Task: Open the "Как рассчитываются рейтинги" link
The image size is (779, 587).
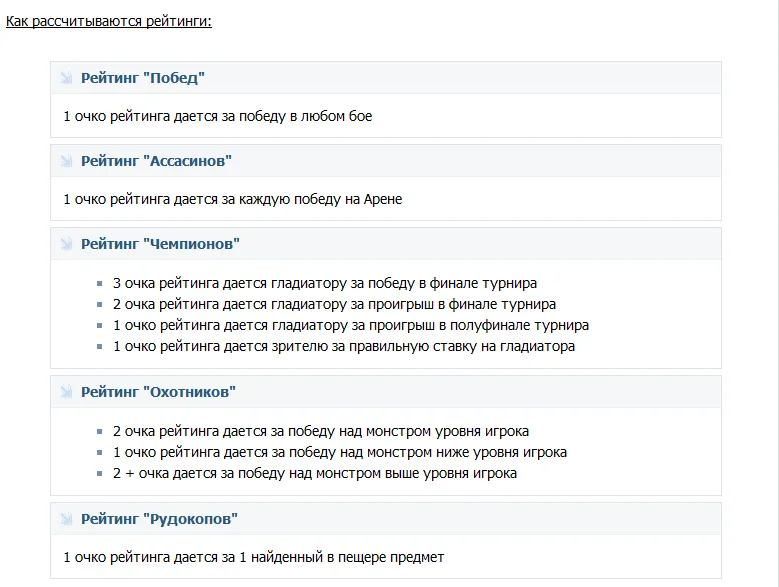Action: click(108, 20)
